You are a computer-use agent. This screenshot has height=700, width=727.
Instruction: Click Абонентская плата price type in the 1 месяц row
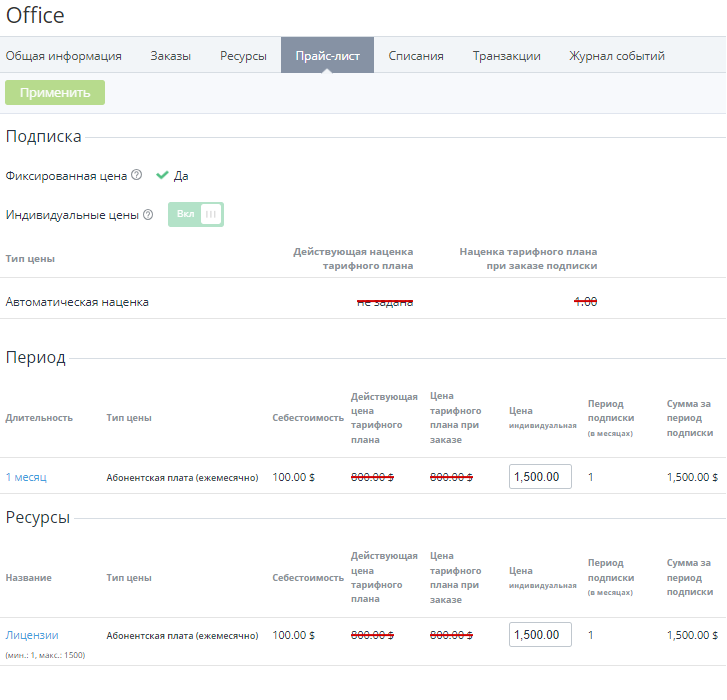coord(182,477)
